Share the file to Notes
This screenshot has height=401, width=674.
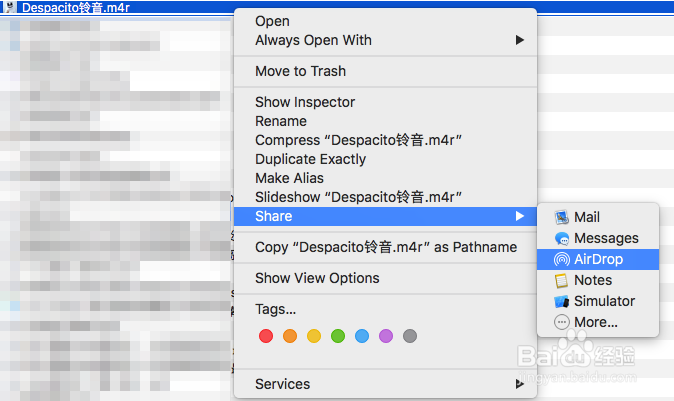coord(598,281)
